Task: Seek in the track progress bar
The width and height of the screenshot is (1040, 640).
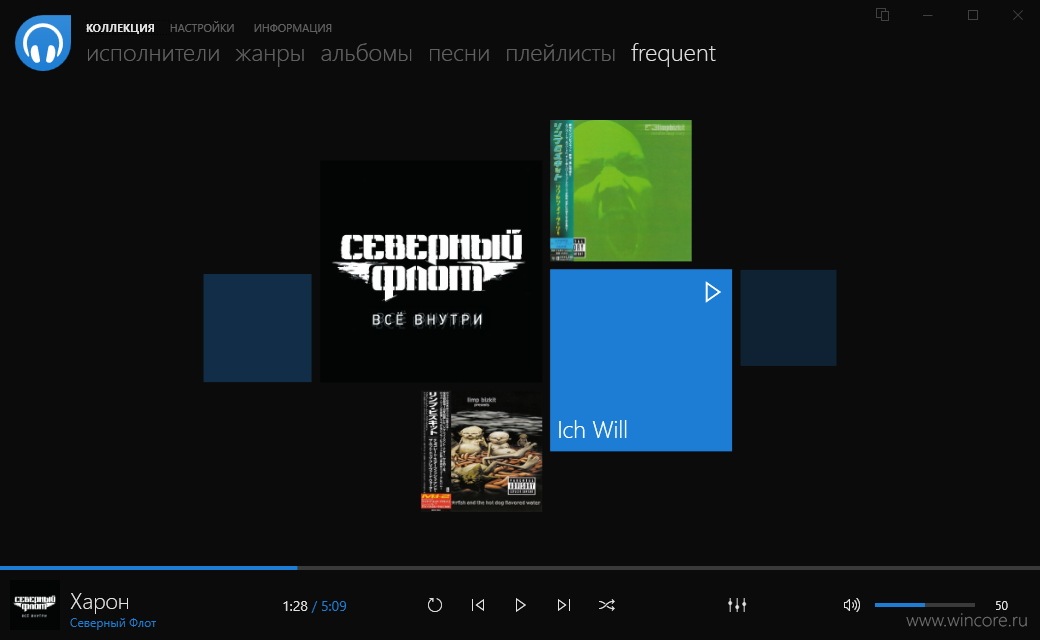Action: (520, 568)
